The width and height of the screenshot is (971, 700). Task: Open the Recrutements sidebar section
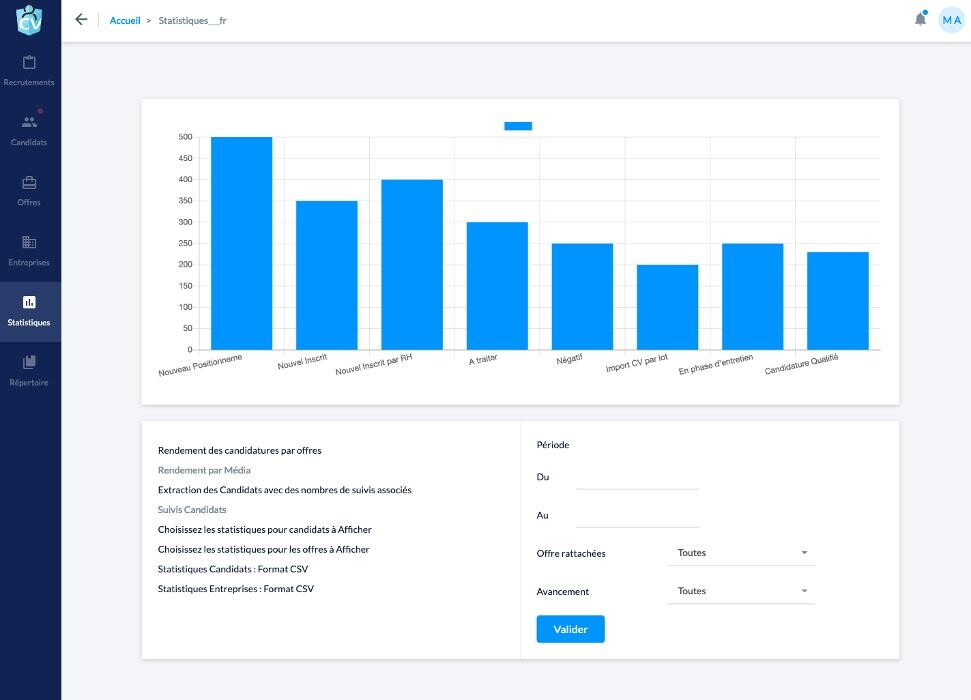coord(30,70)
